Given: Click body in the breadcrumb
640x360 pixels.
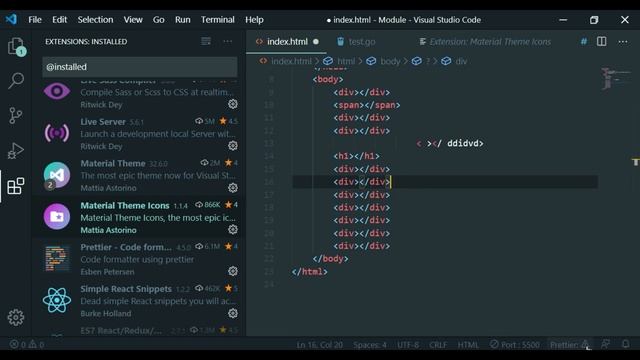Looking at the screenshot, I should (390, 61).
